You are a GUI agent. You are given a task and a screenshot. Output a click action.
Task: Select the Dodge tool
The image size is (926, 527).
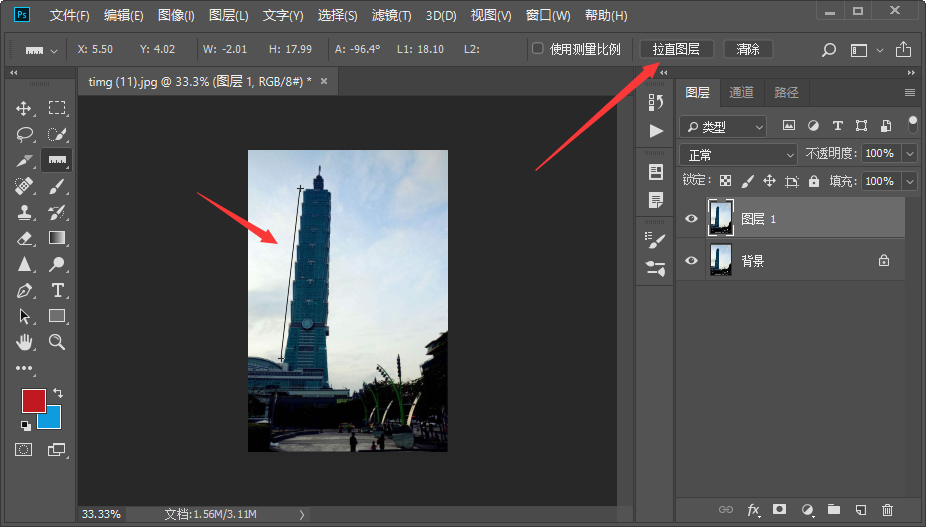pos(57,264)
